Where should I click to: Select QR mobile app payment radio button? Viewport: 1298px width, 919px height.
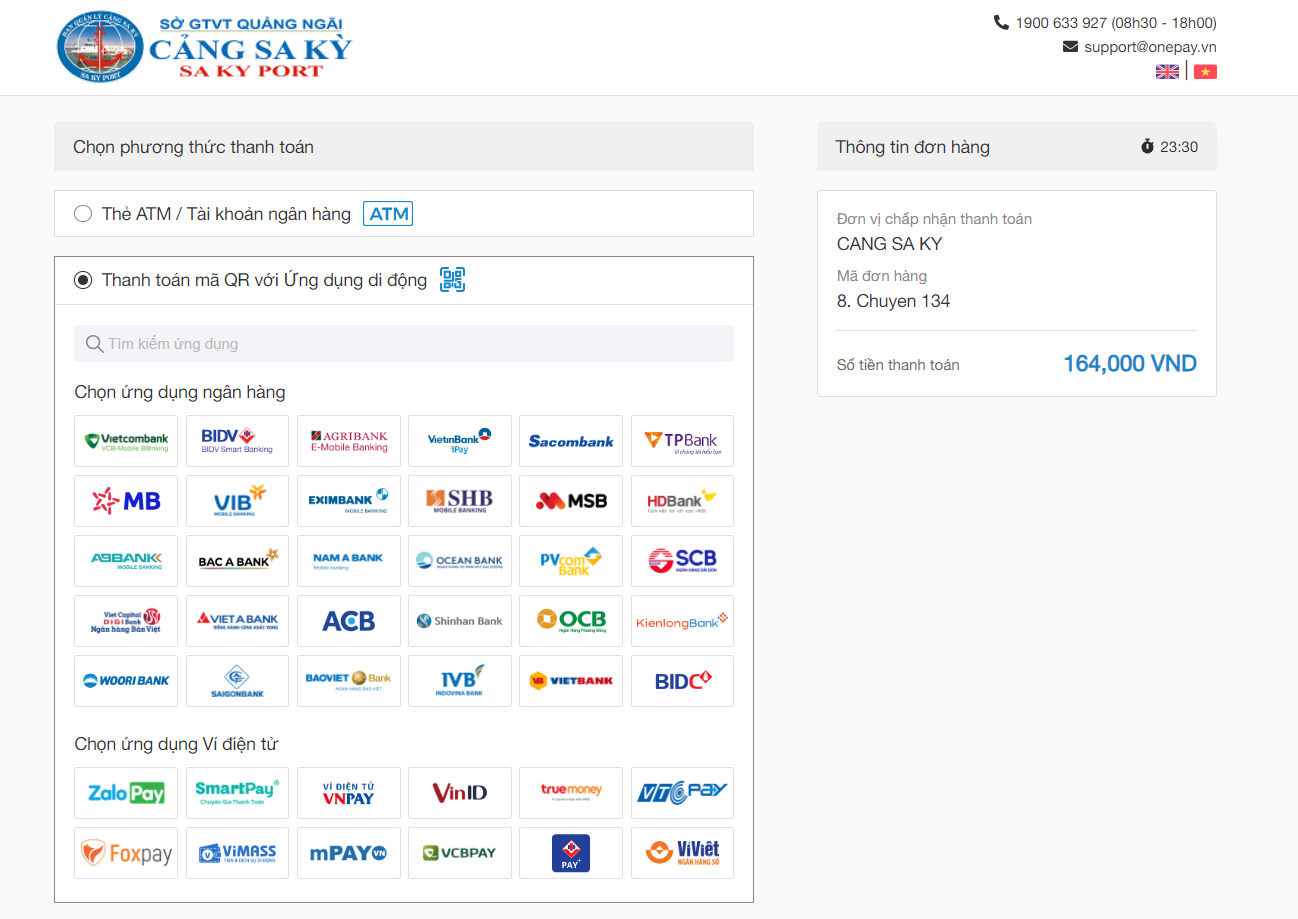[83, 280]
